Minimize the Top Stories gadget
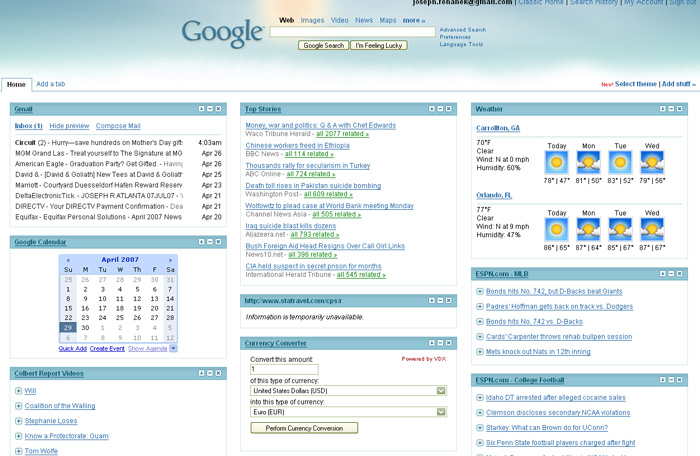The image size is (700, 456). (440, 109)
